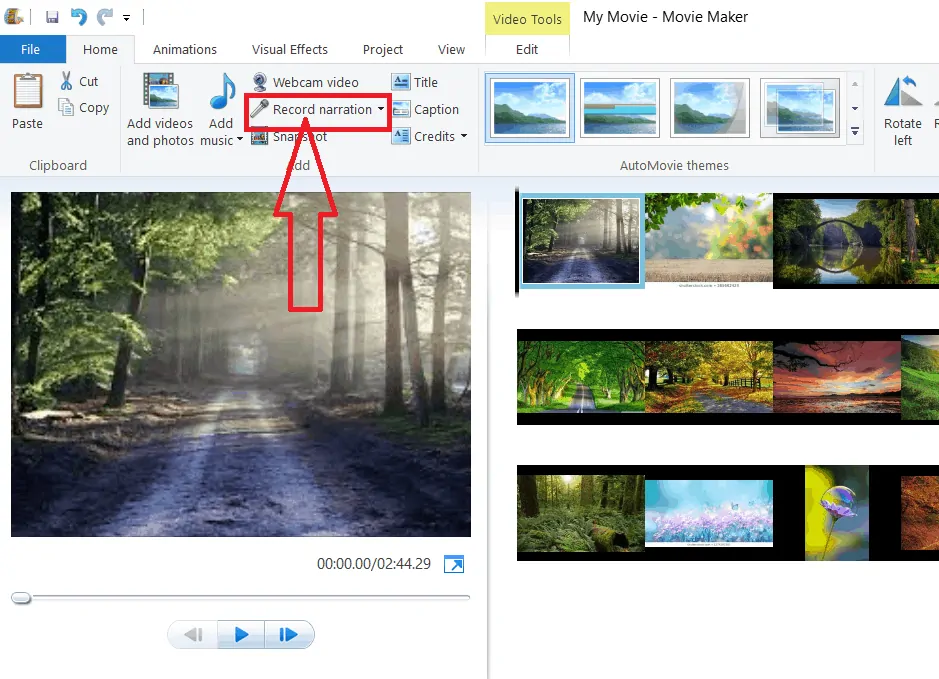Open the Project tab
This screenshot has width=939, height=679.
pos(383,50)
